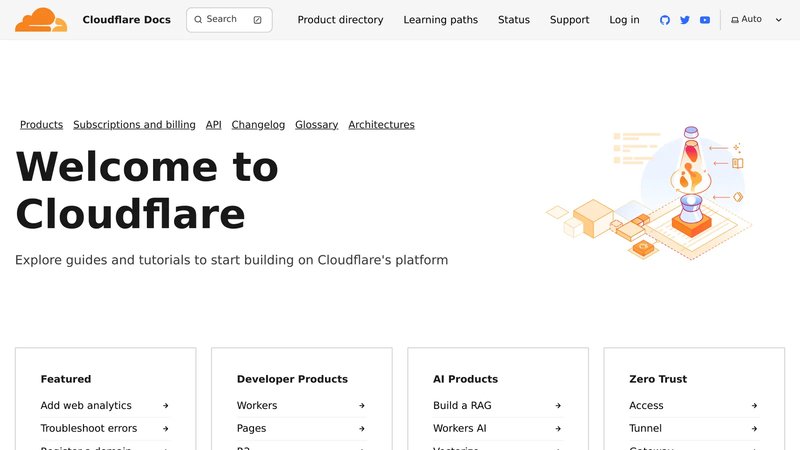The width and height of the screenshot is (800, 450).
Task: Open the GitHub icon link
Action: 665,20
